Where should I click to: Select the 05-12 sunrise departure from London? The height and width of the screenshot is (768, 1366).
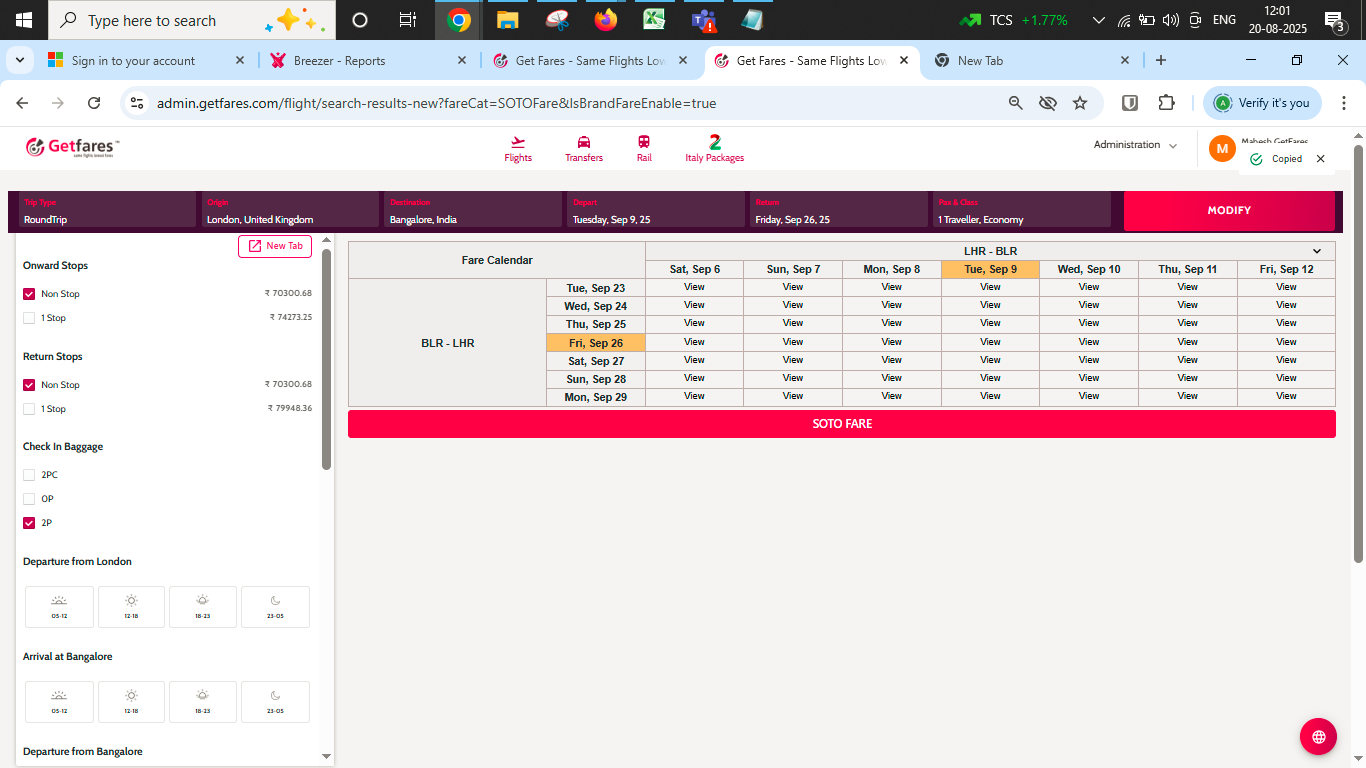tap(59, 606)
